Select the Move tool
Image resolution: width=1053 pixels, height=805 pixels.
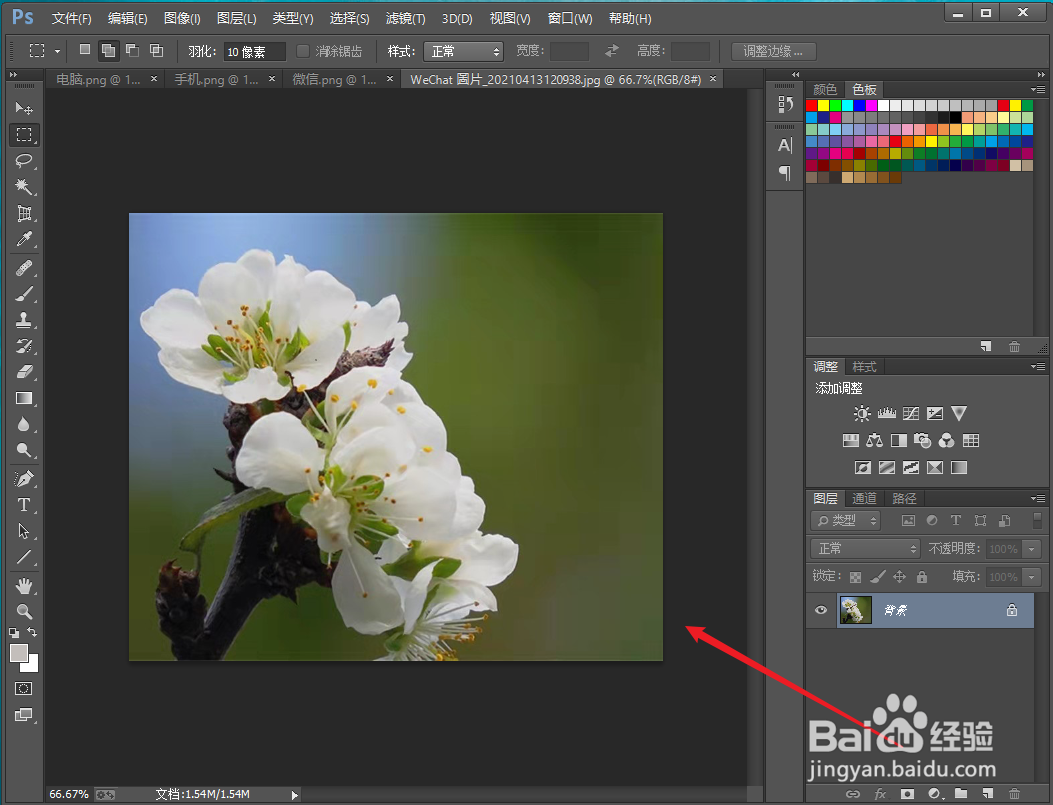pos(24,108)
